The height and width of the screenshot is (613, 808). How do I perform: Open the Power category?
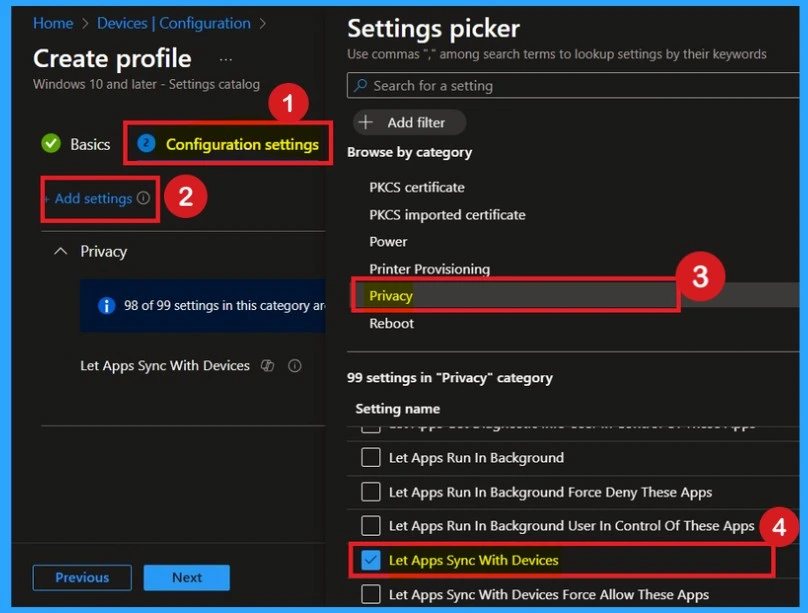coord(388,241)
